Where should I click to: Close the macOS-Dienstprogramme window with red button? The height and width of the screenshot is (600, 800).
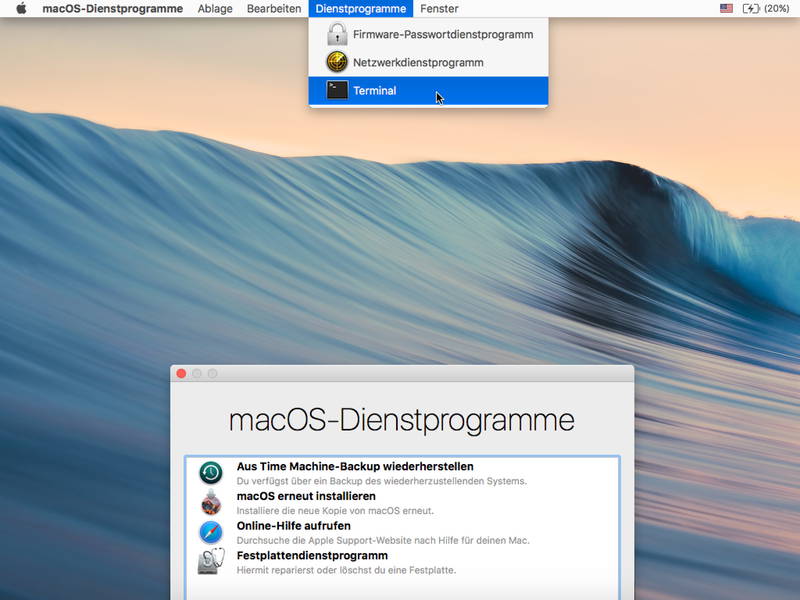coord(181,374)
